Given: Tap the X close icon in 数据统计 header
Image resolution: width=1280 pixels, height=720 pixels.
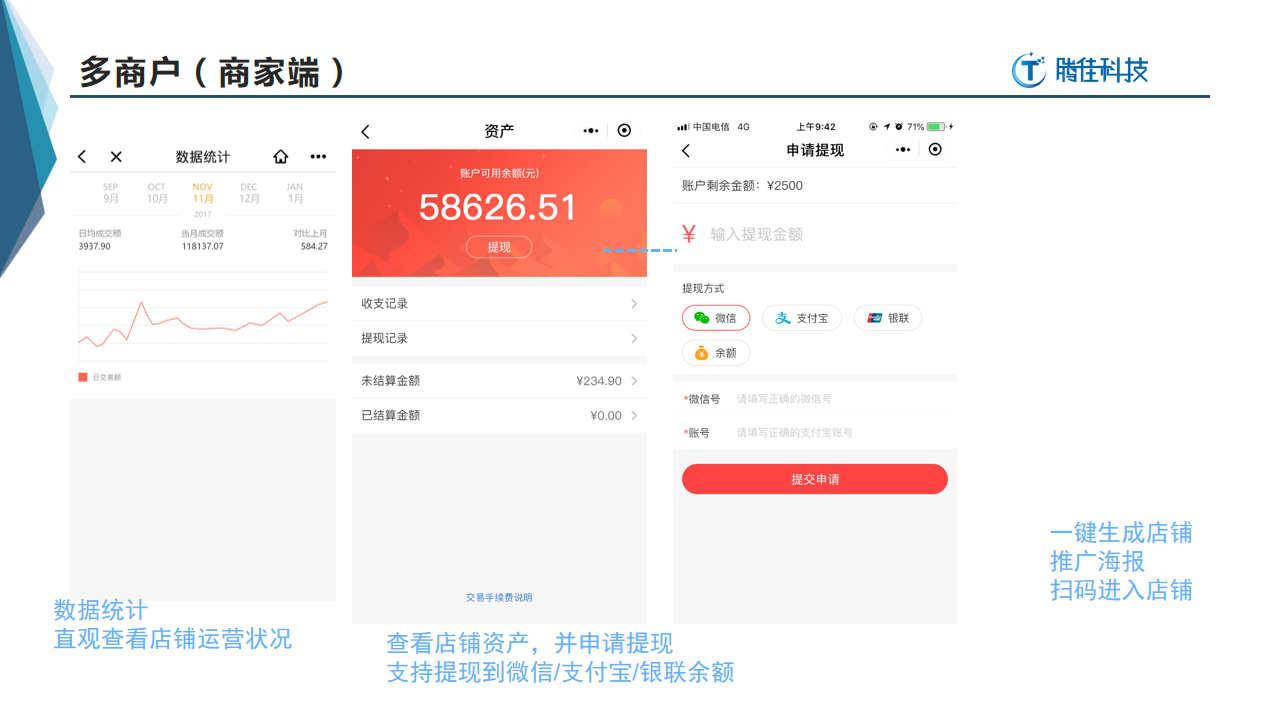Looking at the screenshot, I should coord(116,157).
